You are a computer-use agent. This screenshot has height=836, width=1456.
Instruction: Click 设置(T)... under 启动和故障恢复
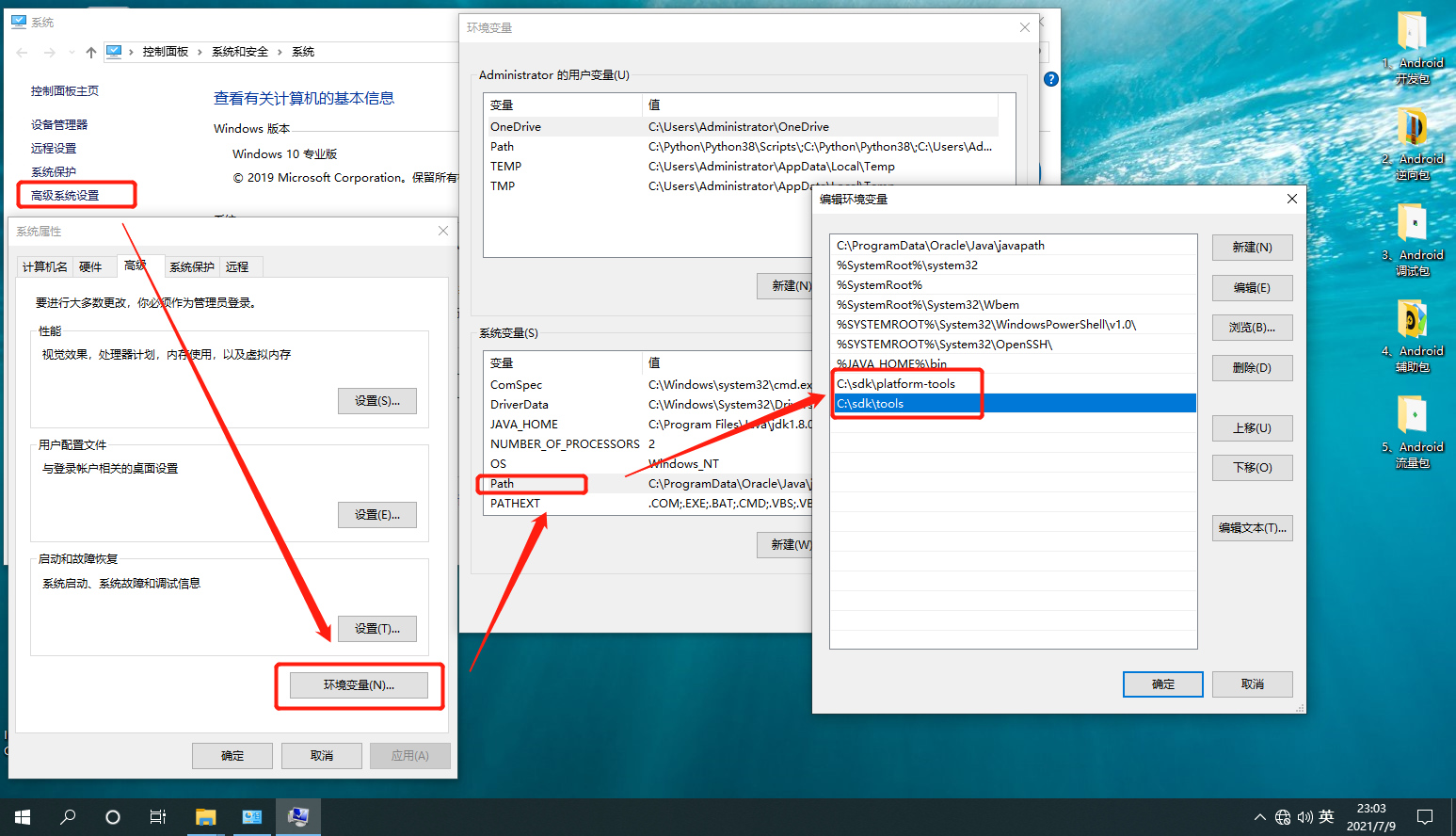click(377, 629)
